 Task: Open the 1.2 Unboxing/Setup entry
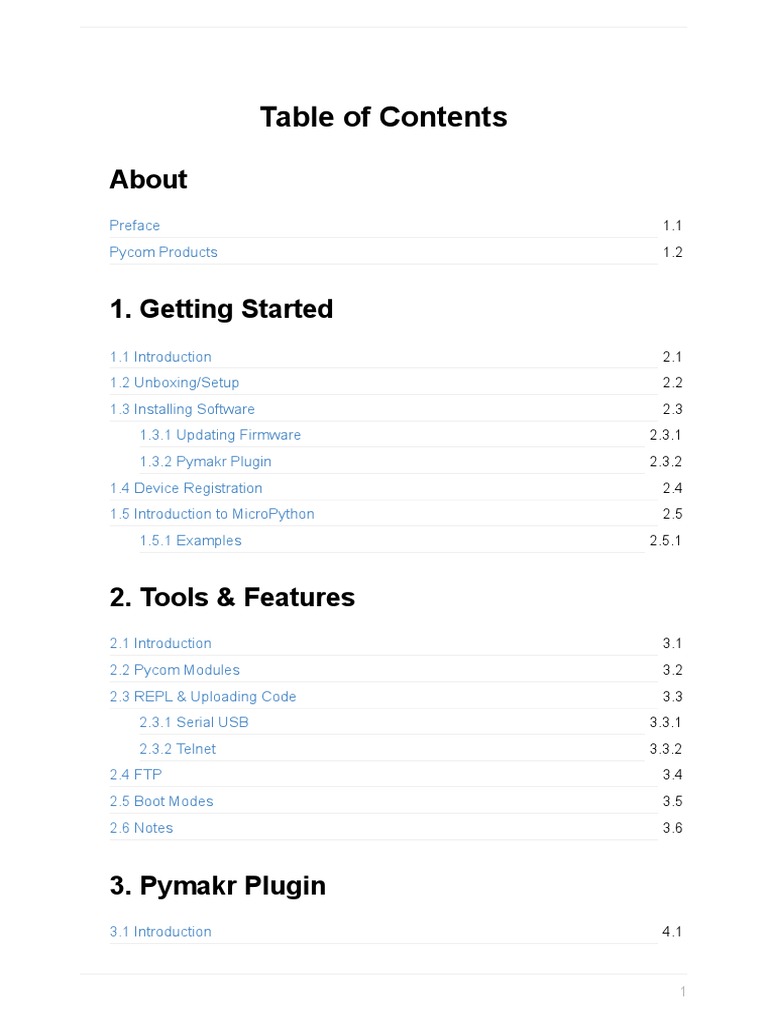[x=174, y=383]
